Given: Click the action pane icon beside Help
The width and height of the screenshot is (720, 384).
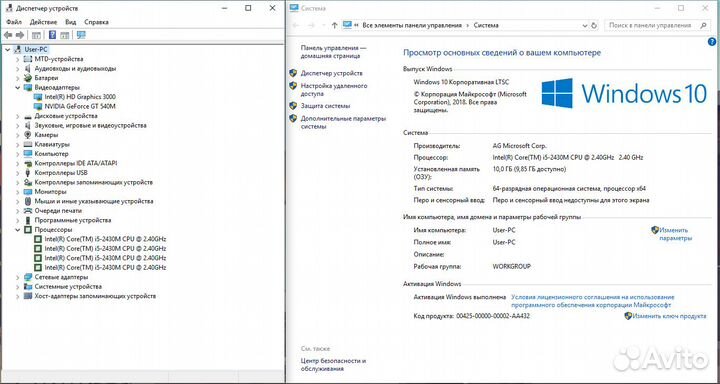Looking at the screenshot, I should 65,35.
